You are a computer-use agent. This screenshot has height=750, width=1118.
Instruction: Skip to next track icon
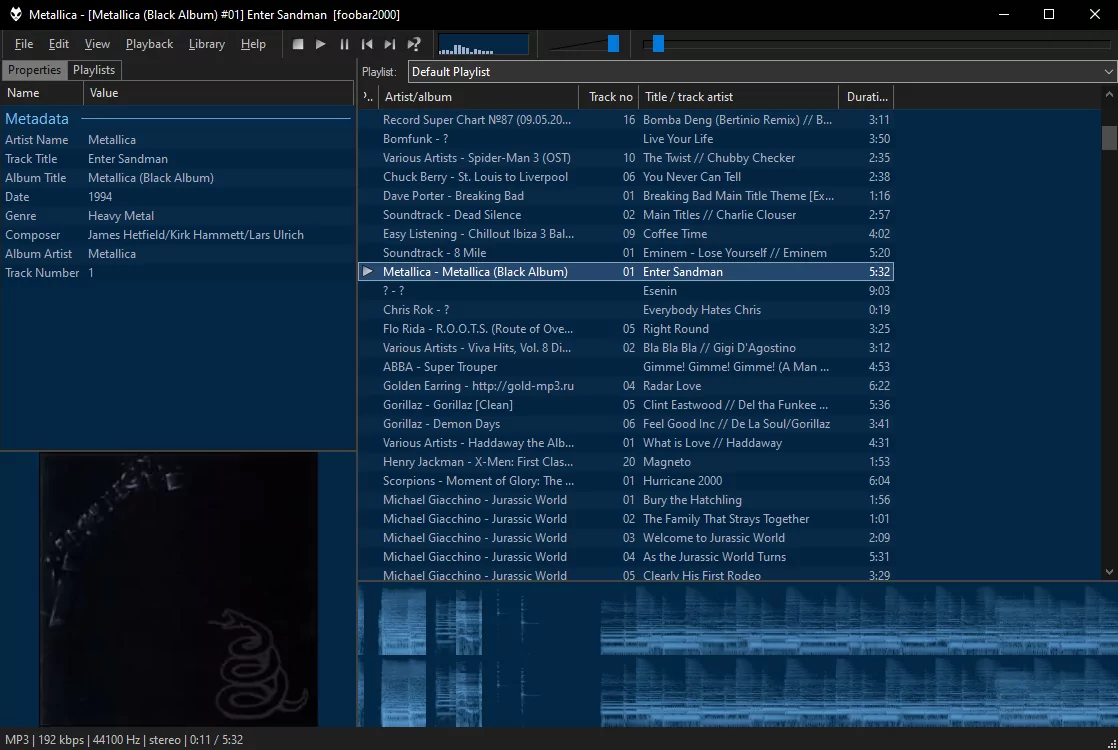tap(390, 44)
